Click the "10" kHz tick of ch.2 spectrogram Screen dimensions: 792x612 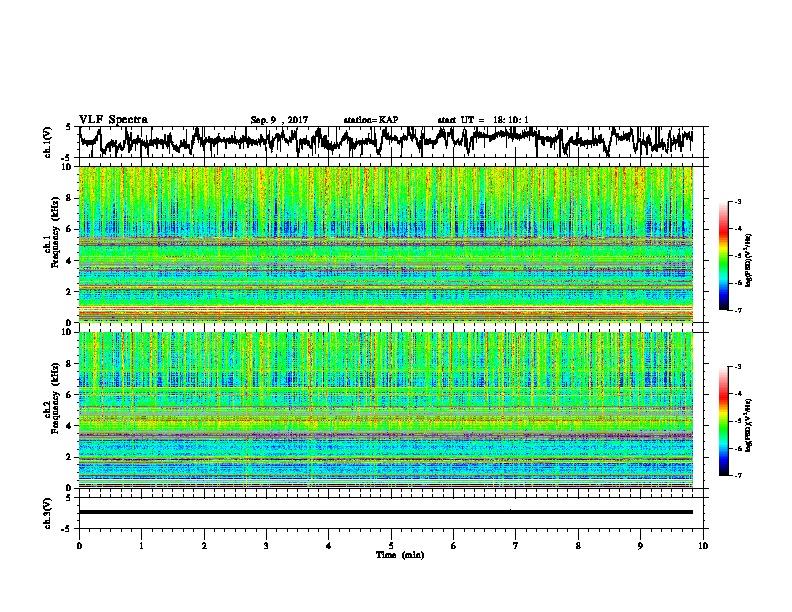coord(69,332)
